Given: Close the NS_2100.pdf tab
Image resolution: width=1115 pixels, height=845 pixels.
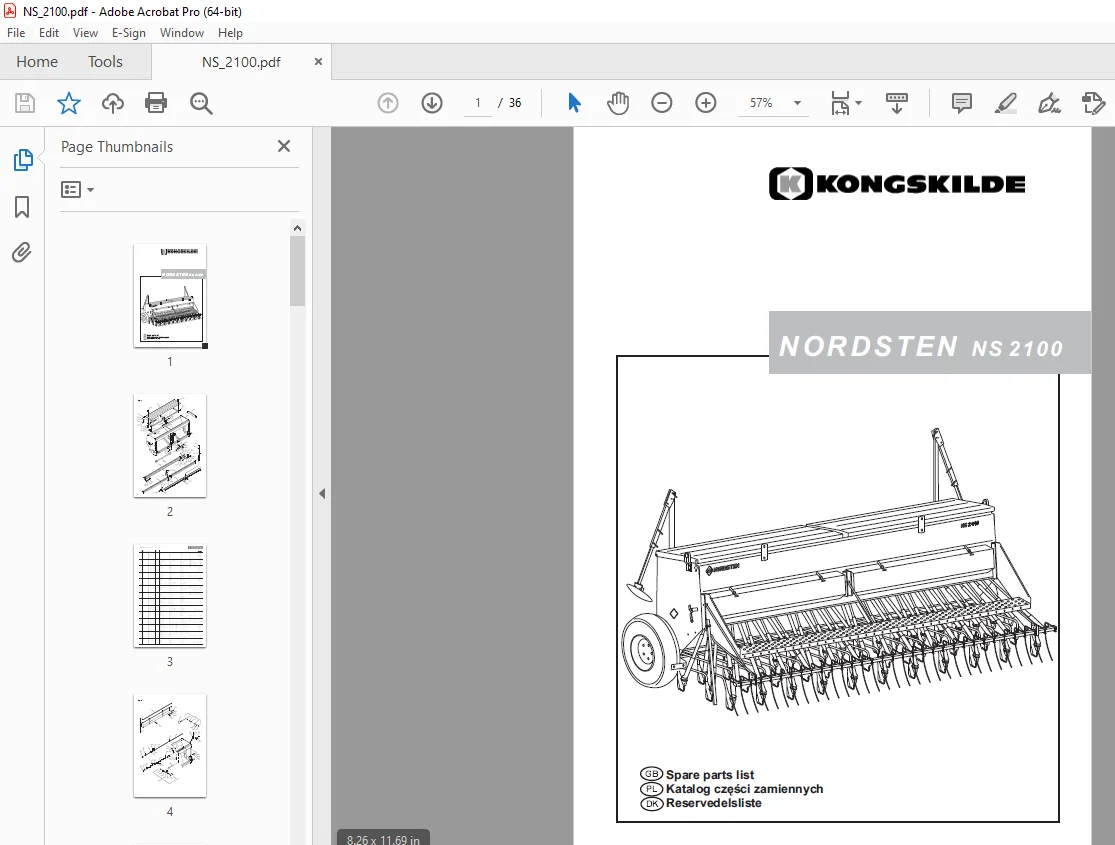Looking at the screenshot, I should click(319, 62).
